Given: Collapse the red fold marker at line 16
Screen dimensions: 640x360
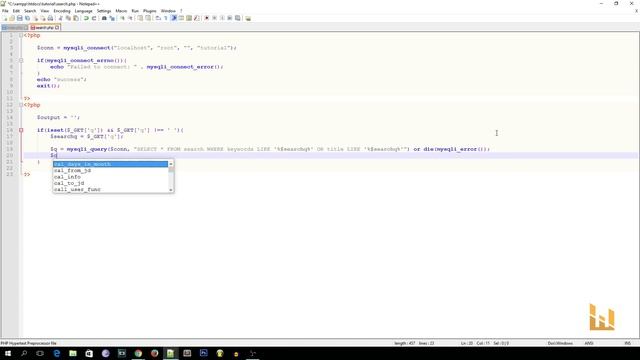Looking at the screenshot, I should coord(21,130).
